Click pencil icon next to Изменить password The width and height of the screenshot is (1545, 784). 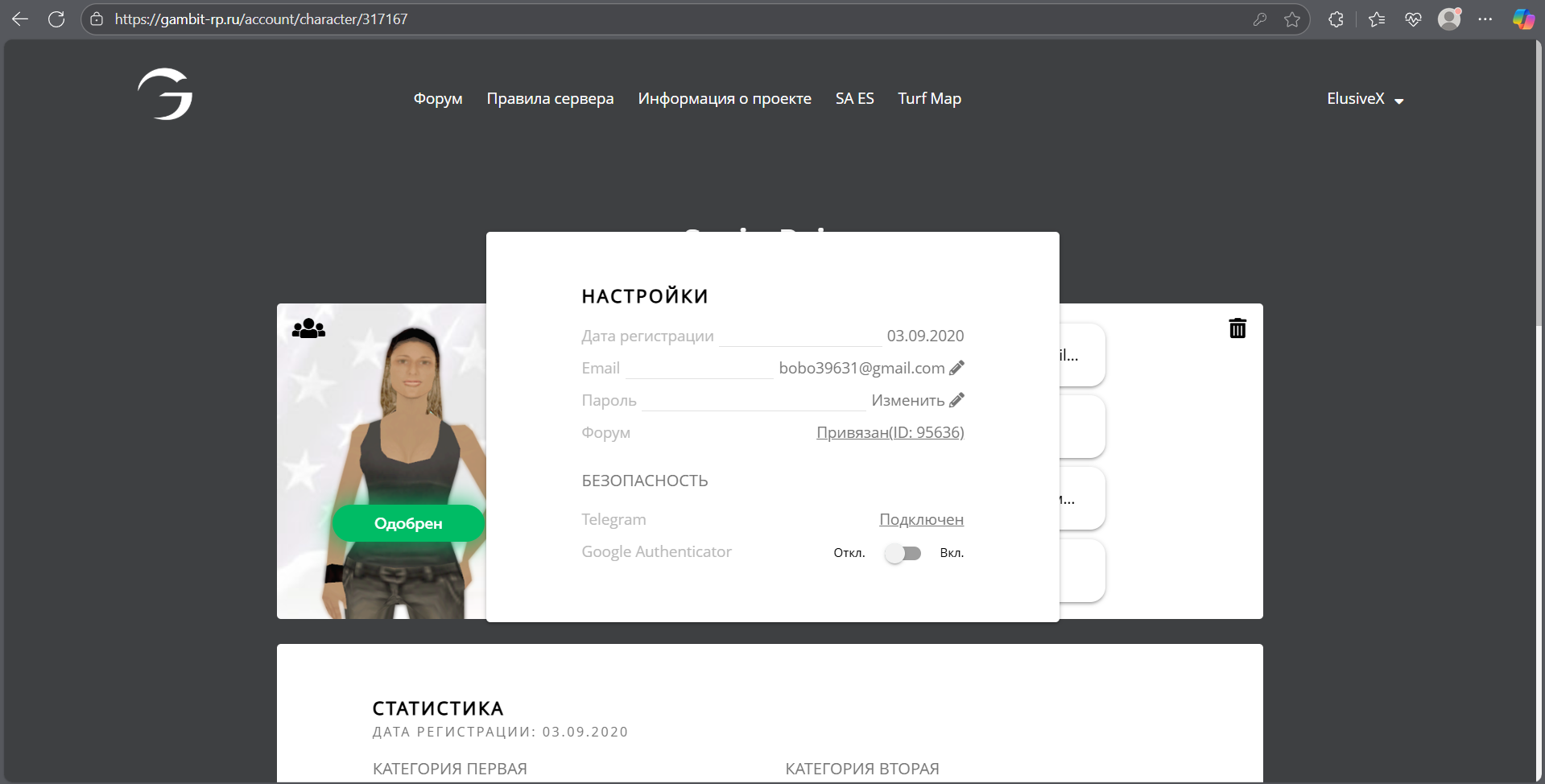coord(956,400)
